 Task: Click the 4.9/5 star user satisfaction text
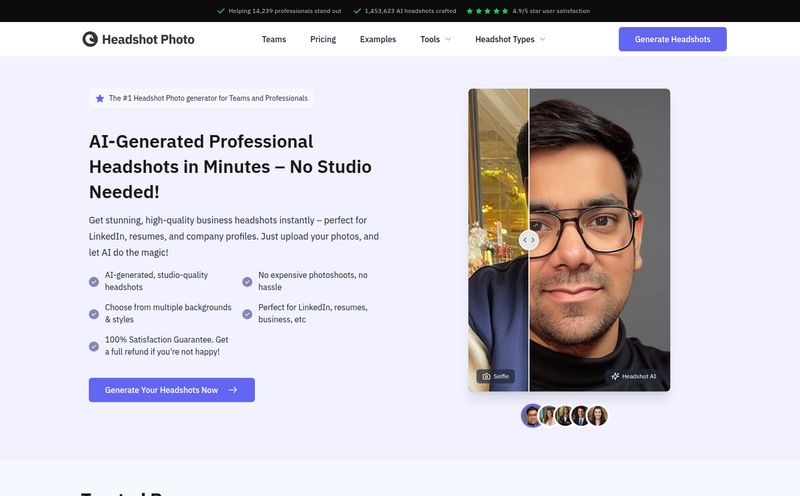click(x=551, y=11)
